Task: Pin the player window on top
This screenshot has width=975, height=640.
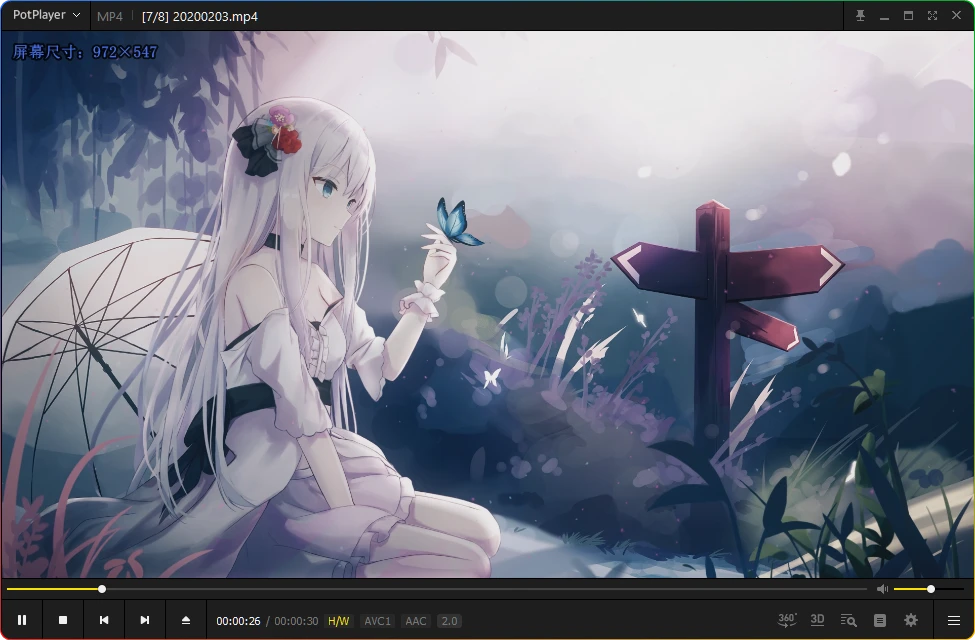Action: (x=860, y=16)
